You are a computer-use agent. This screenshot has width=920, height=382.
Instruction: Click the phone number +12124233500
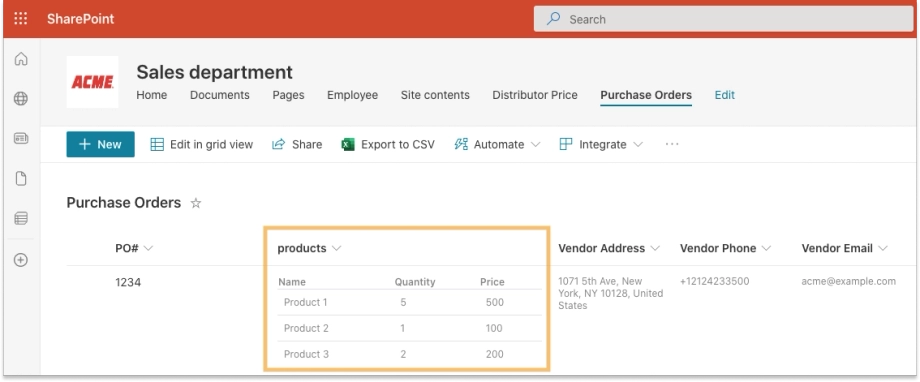(x=715, y=281)
